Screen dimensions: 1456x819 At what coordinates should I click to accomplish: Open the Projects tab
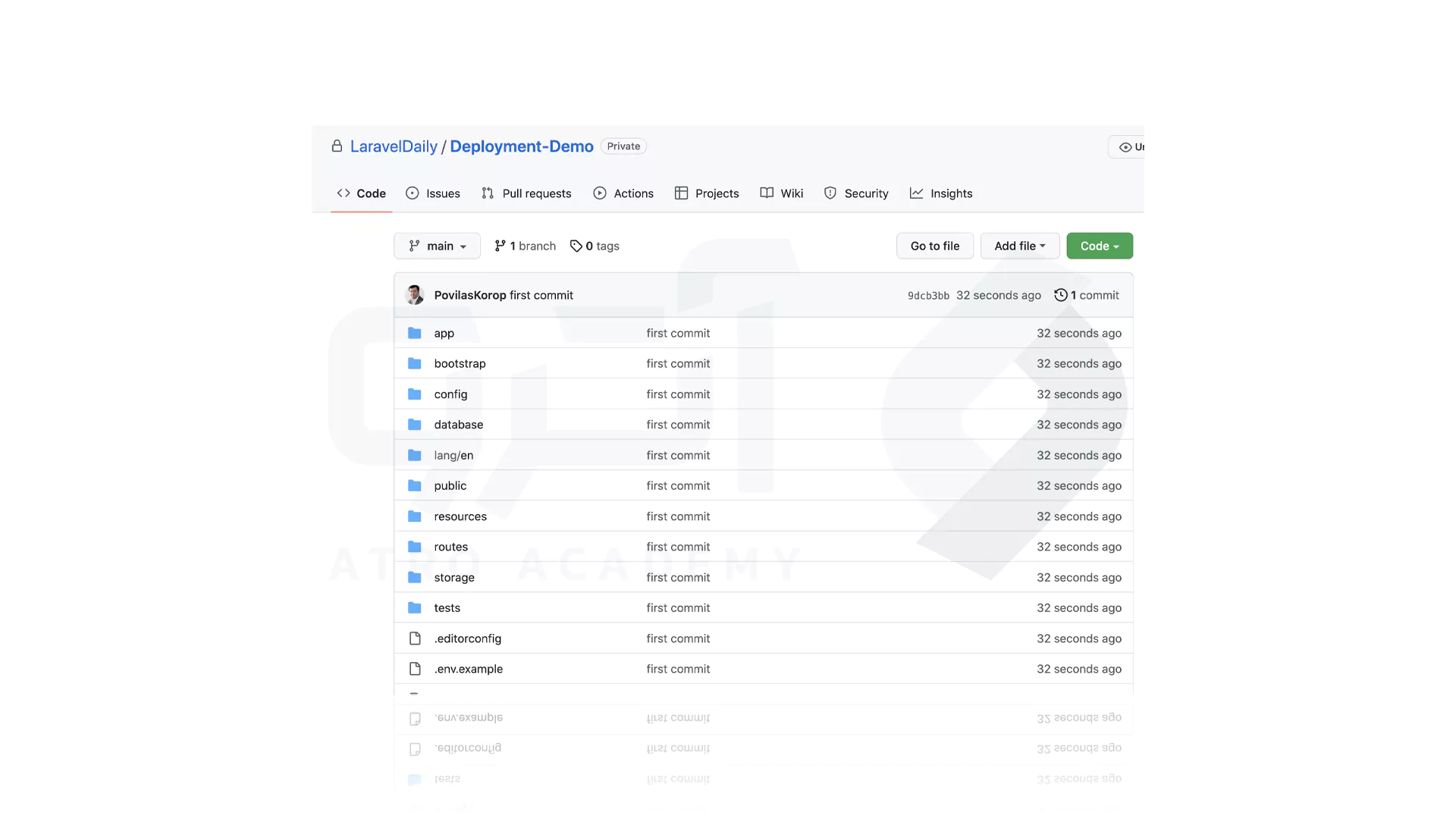[x=707, y=193]
